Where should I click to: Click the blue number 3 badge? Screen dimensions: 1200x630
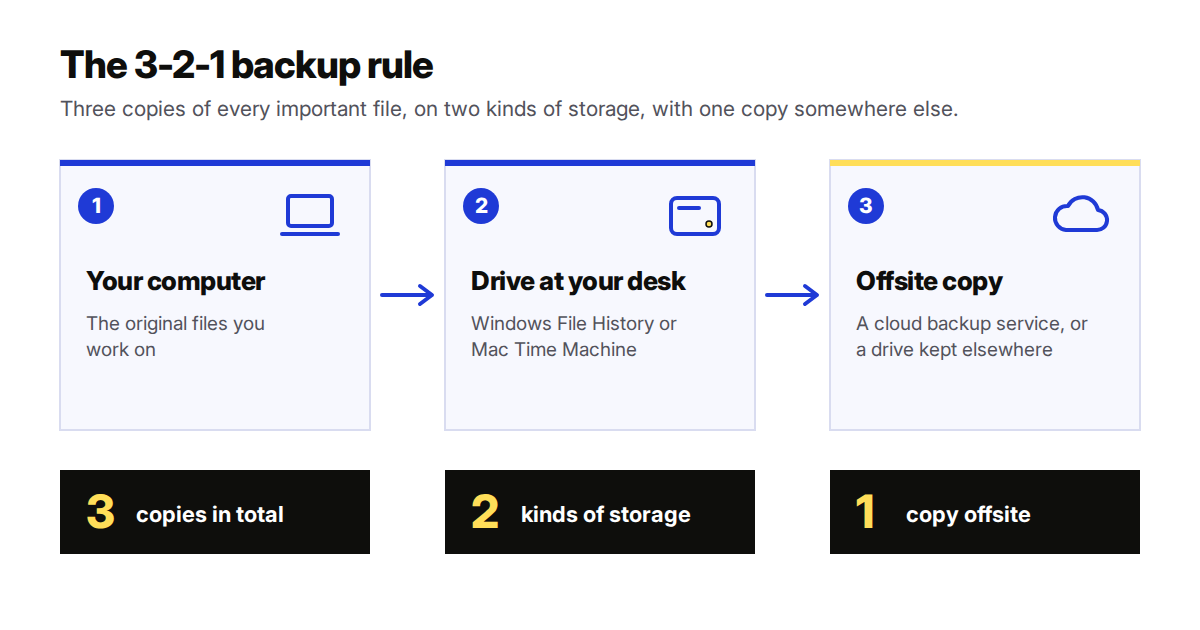coord(866,206)
